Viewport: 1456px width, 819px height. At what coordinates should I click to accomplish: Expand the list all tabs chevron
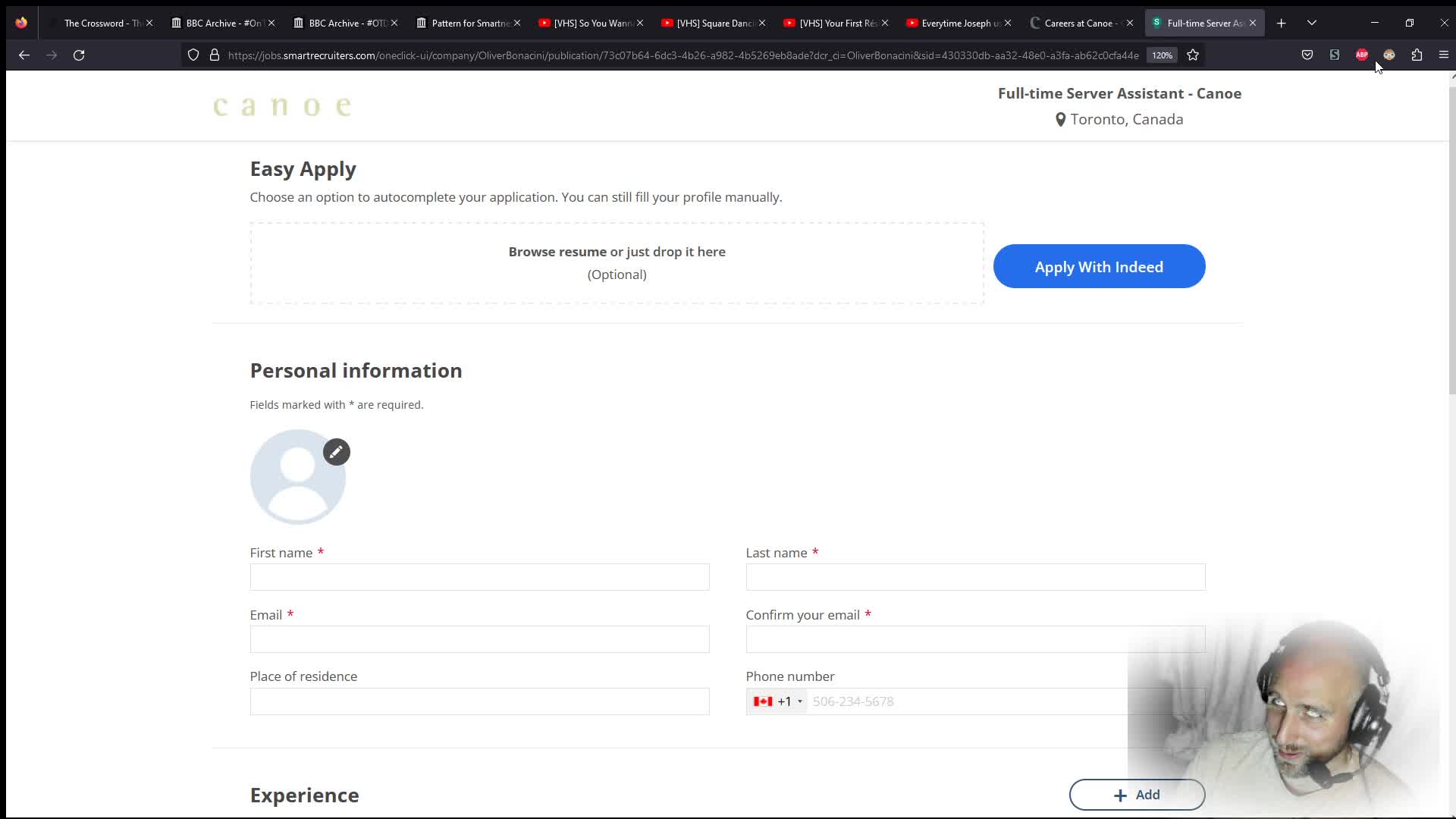(x=1312, y=24)
